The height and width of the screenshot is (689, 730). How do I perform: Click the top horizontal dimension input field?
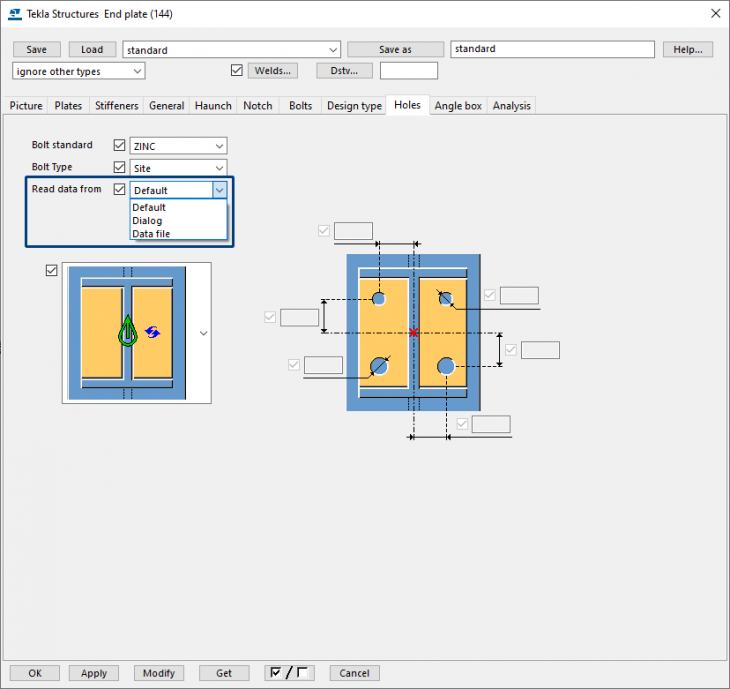(x=353, y=231)
